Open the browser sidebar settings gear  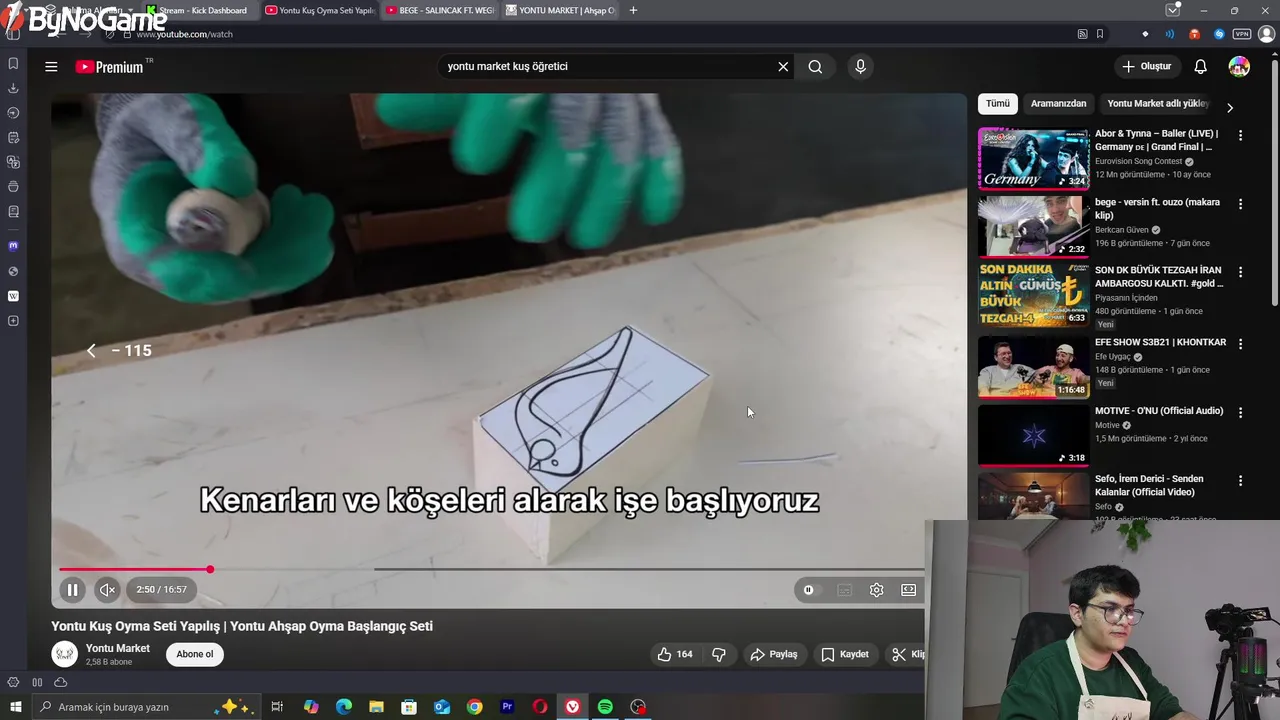(x=13, y=682)
